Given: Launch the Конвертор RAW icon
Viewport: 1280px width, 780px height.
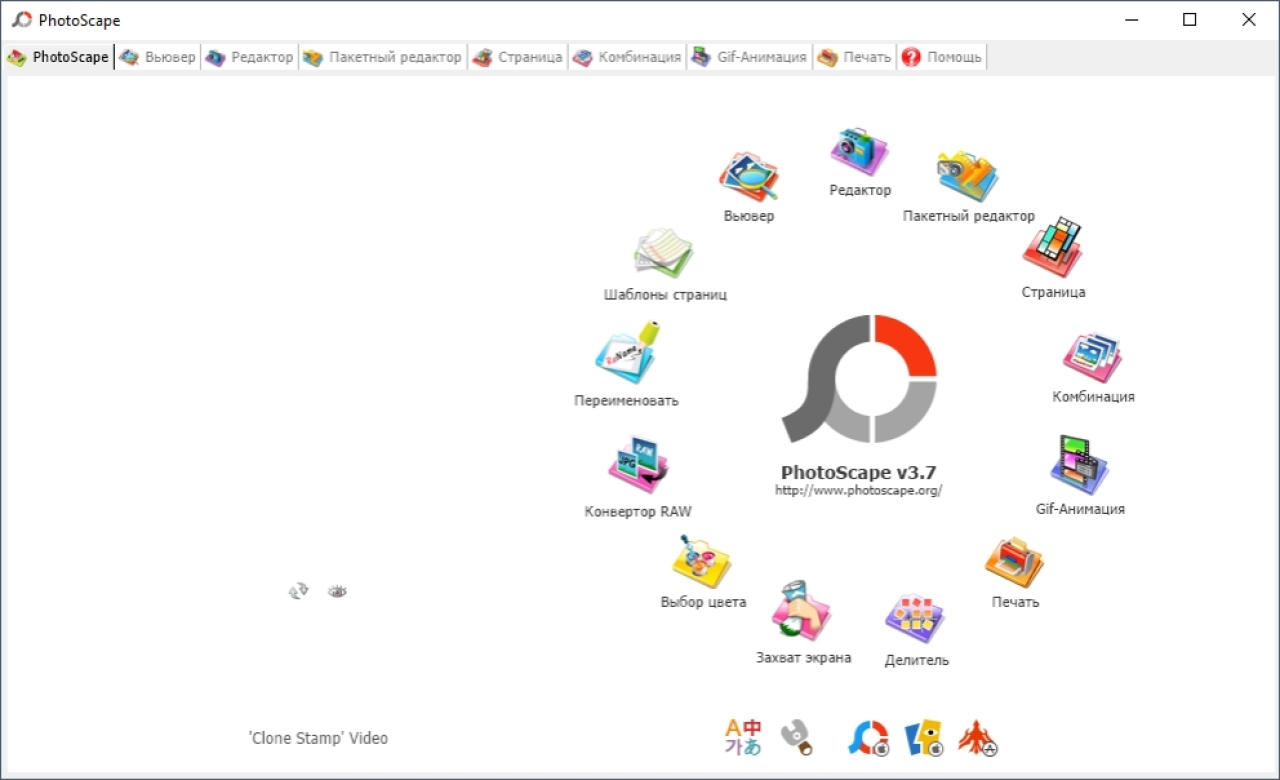Looking at the screenshot, I should 638,466.
